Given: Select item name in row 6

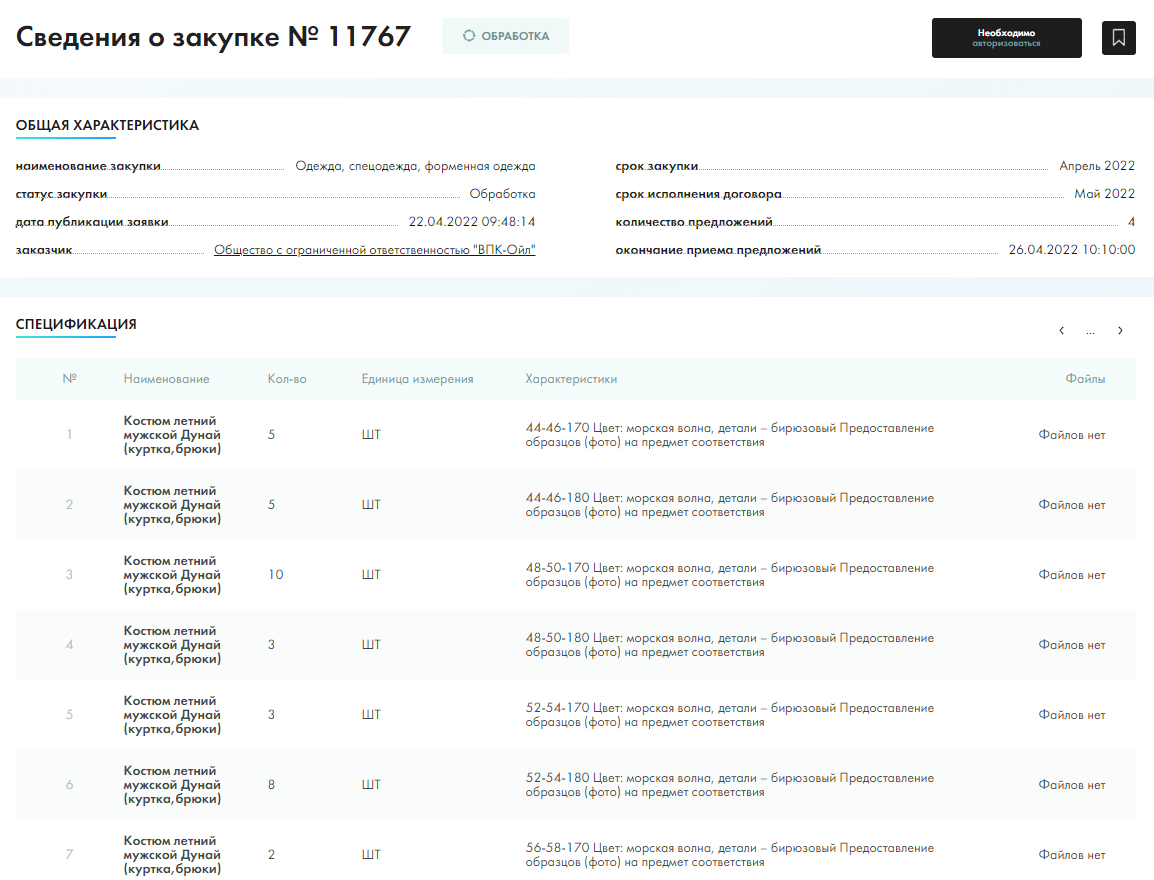Looking at the screenshot, I should click(x=172, y=784).
